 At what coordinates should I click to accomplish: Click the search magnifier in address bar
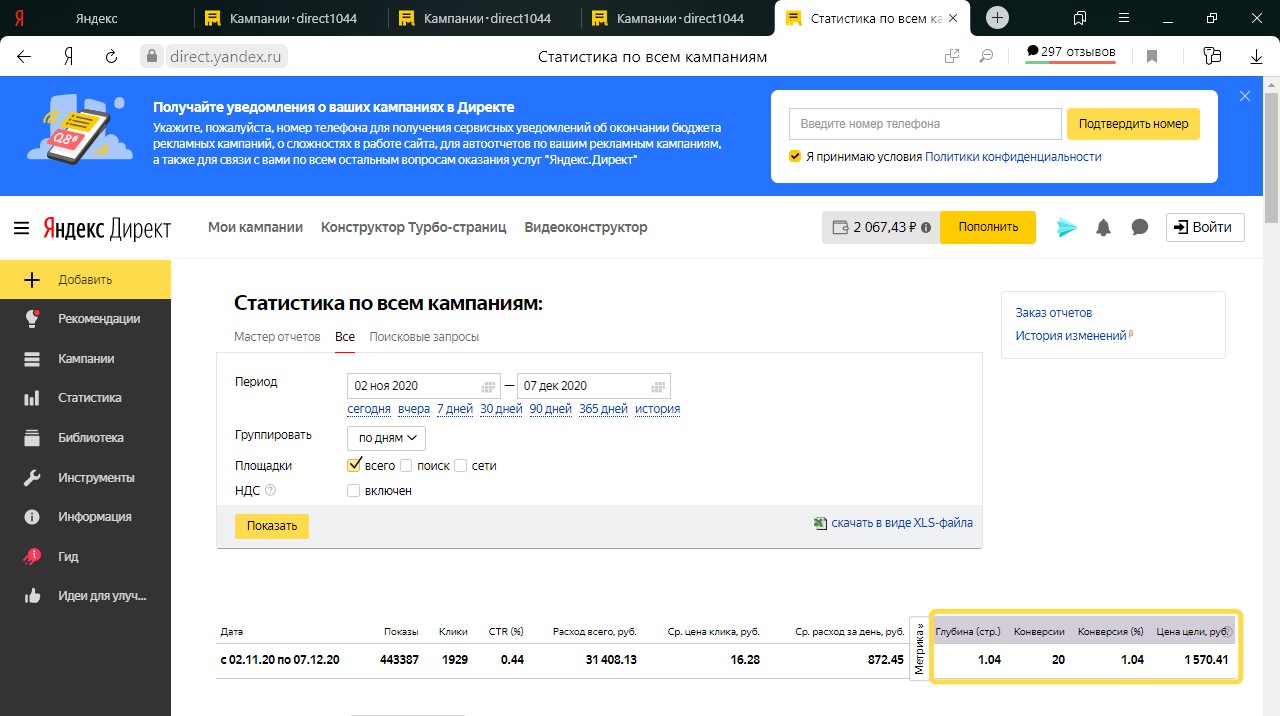986,57
